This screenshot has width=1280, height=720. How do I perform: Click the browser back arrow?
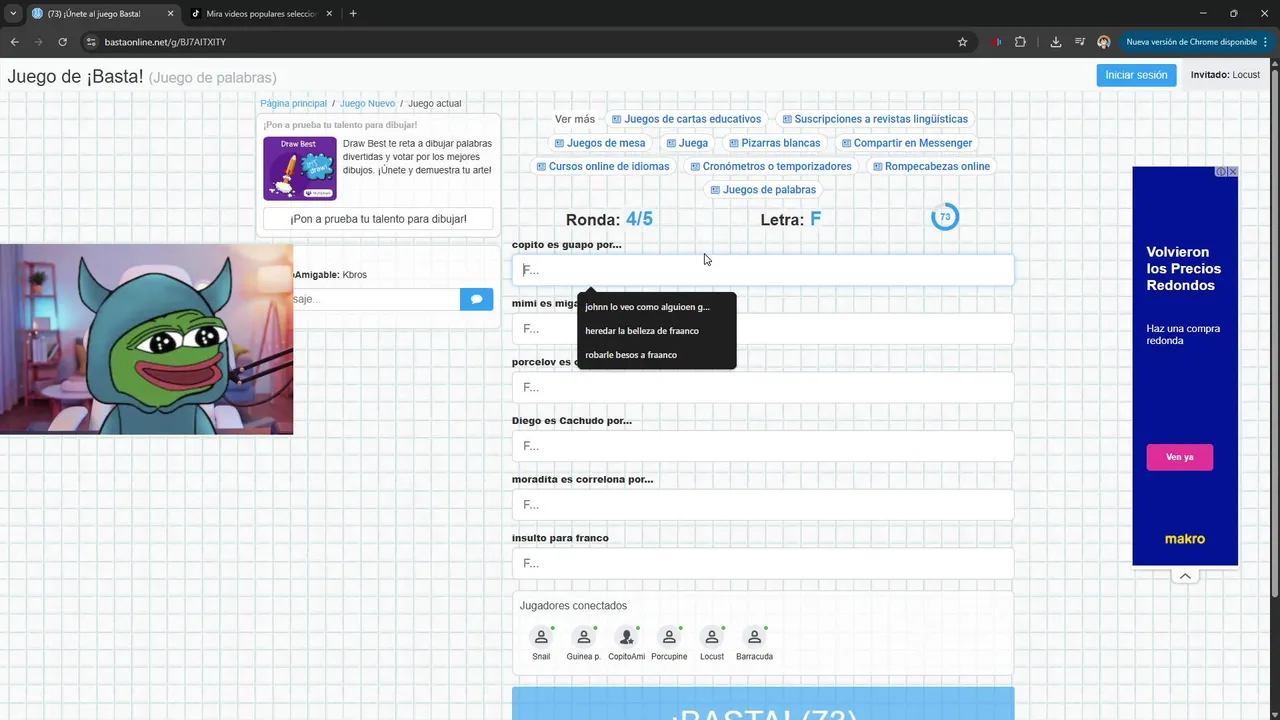(14, 42)
